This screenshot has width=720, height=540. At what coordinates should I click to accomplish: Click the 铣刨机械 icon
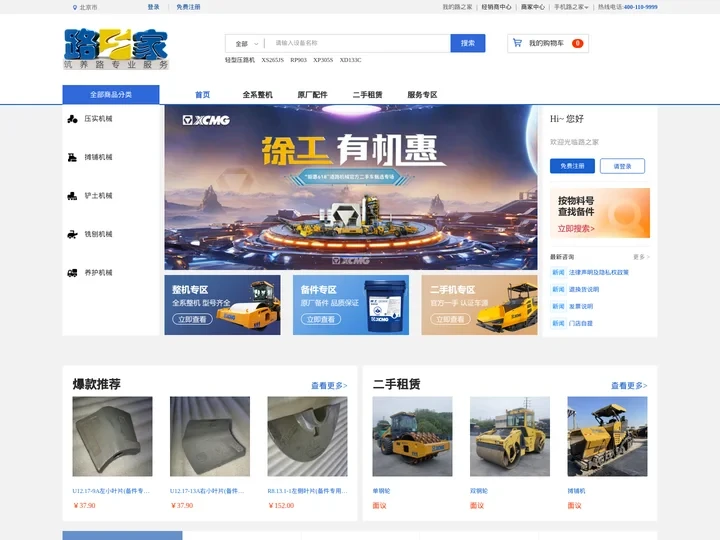click(x=72, y=235)
